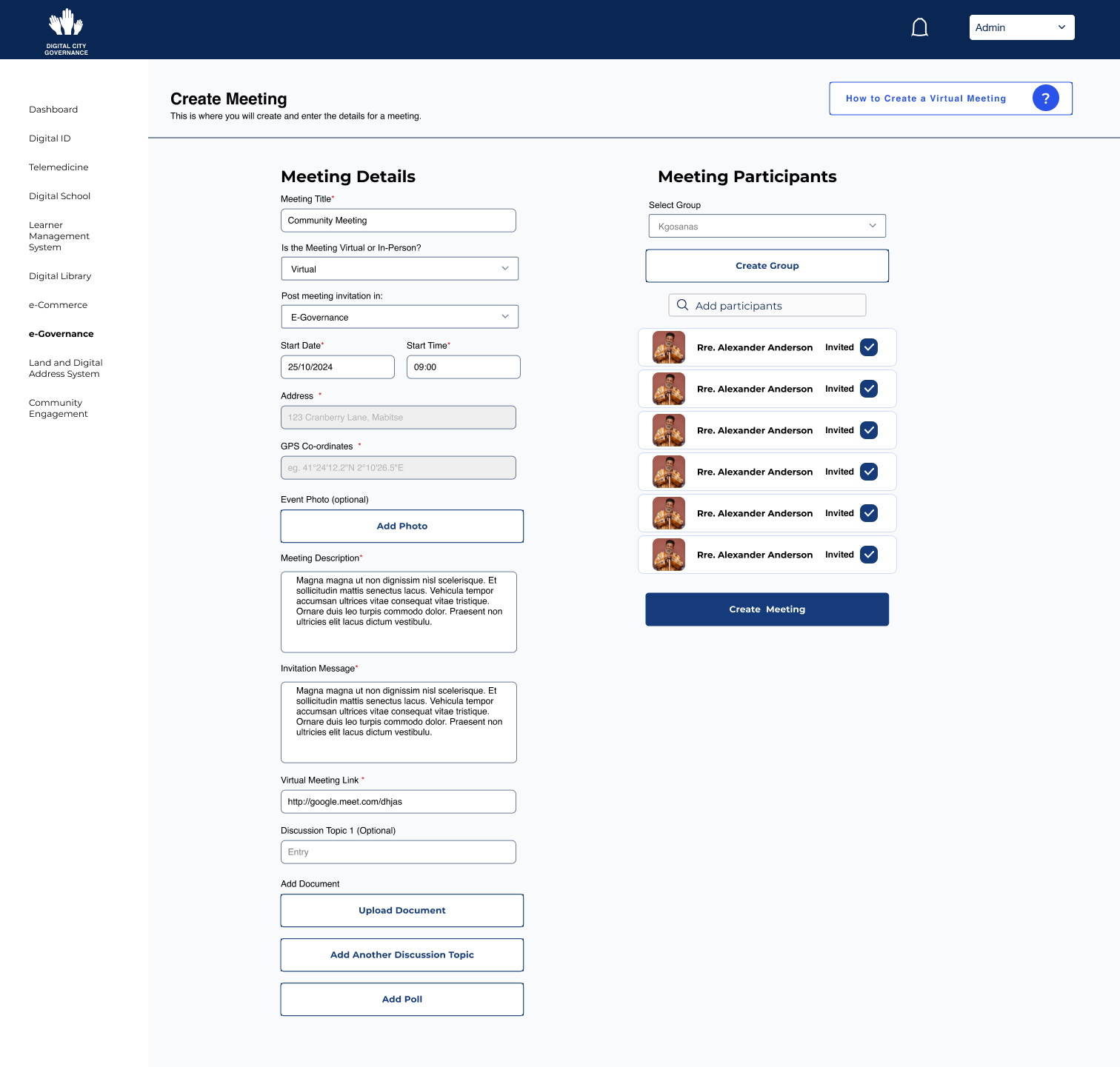Screen dimensions: 1120x1067
Task: Expand the Virtual or In-Person dropdown
Action: click(x=399, y=269)
